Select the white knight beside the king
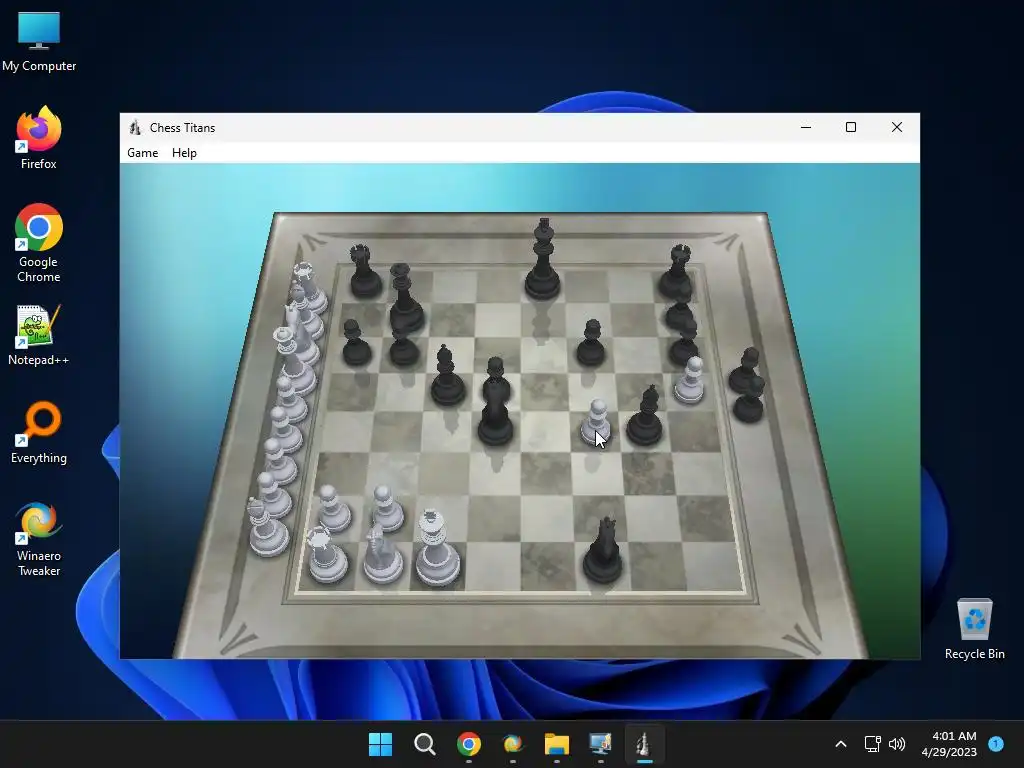The height and width of the screenshot is (768, 1024). pyautogui.click(x=381, y=553)
